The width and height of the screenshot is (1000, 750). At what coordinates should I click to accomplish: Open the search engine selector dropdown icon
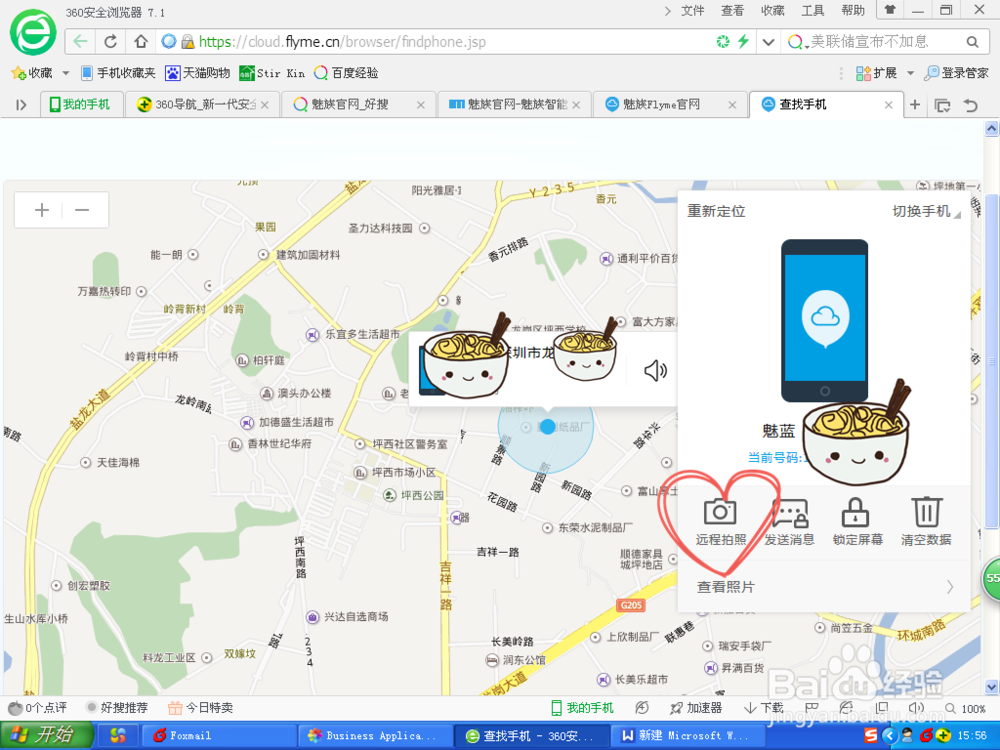point(797,42)
